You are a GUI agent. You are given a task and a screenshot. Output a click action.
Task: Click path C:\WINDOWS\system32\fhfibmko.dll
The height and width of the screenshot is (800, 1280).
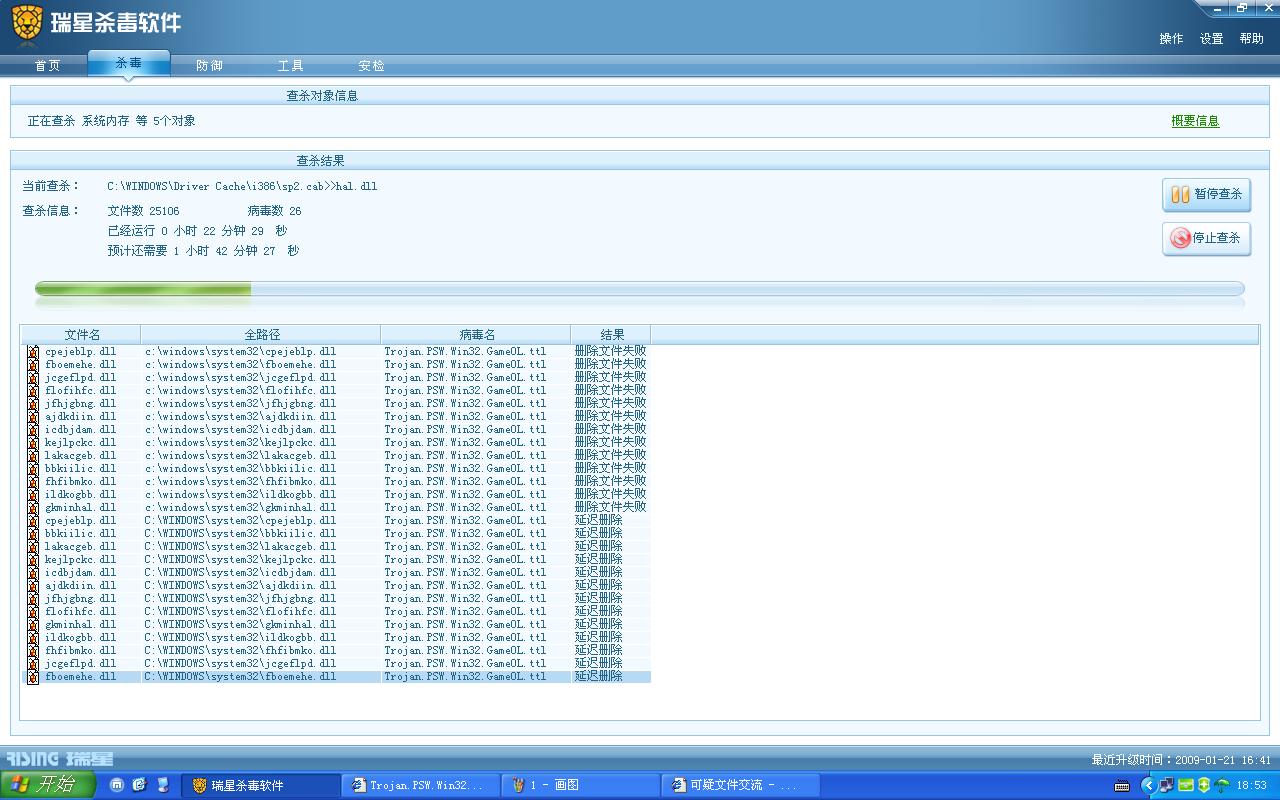click(240, 651)
